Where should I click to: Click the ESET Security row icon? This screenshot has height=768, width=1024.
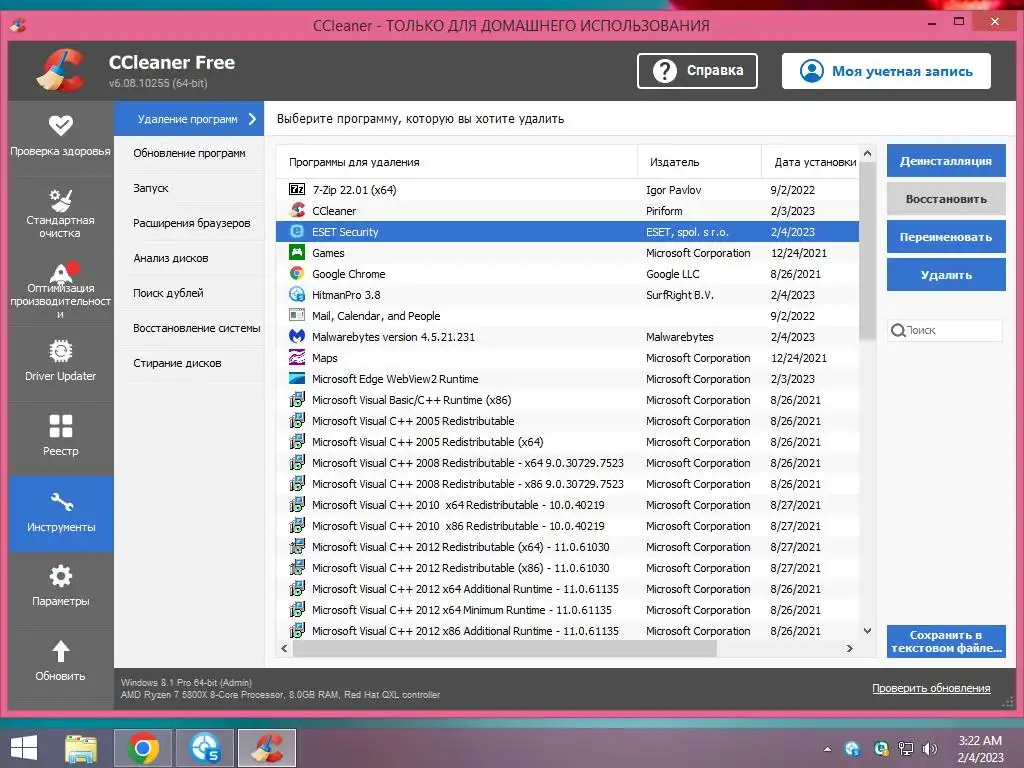[297, 231]
